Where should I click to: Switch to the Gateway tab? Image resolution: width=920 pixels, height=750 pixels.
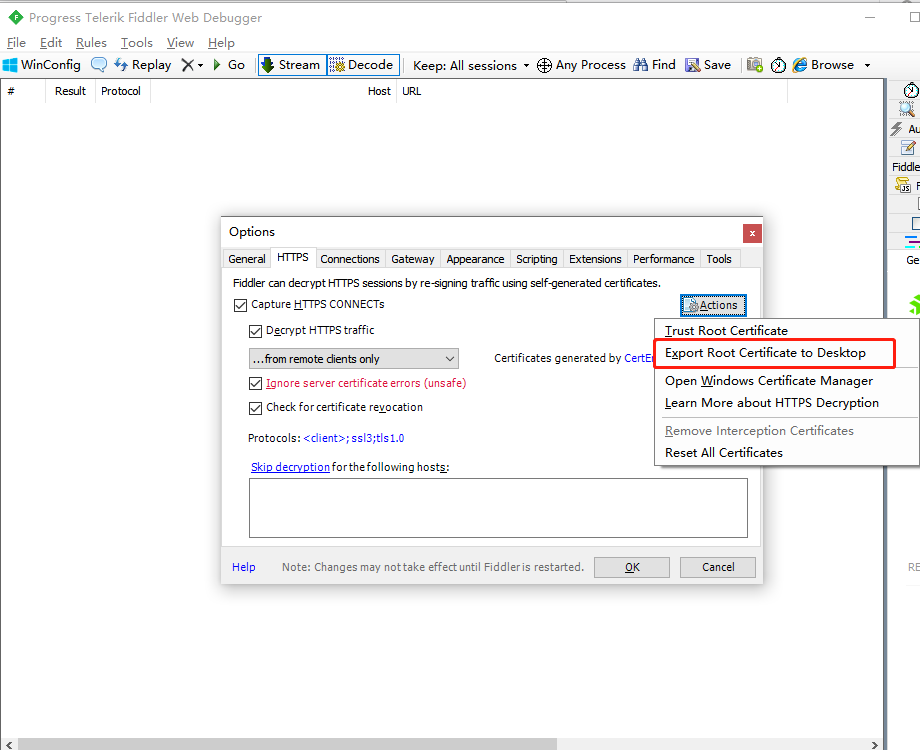point(412,259)
